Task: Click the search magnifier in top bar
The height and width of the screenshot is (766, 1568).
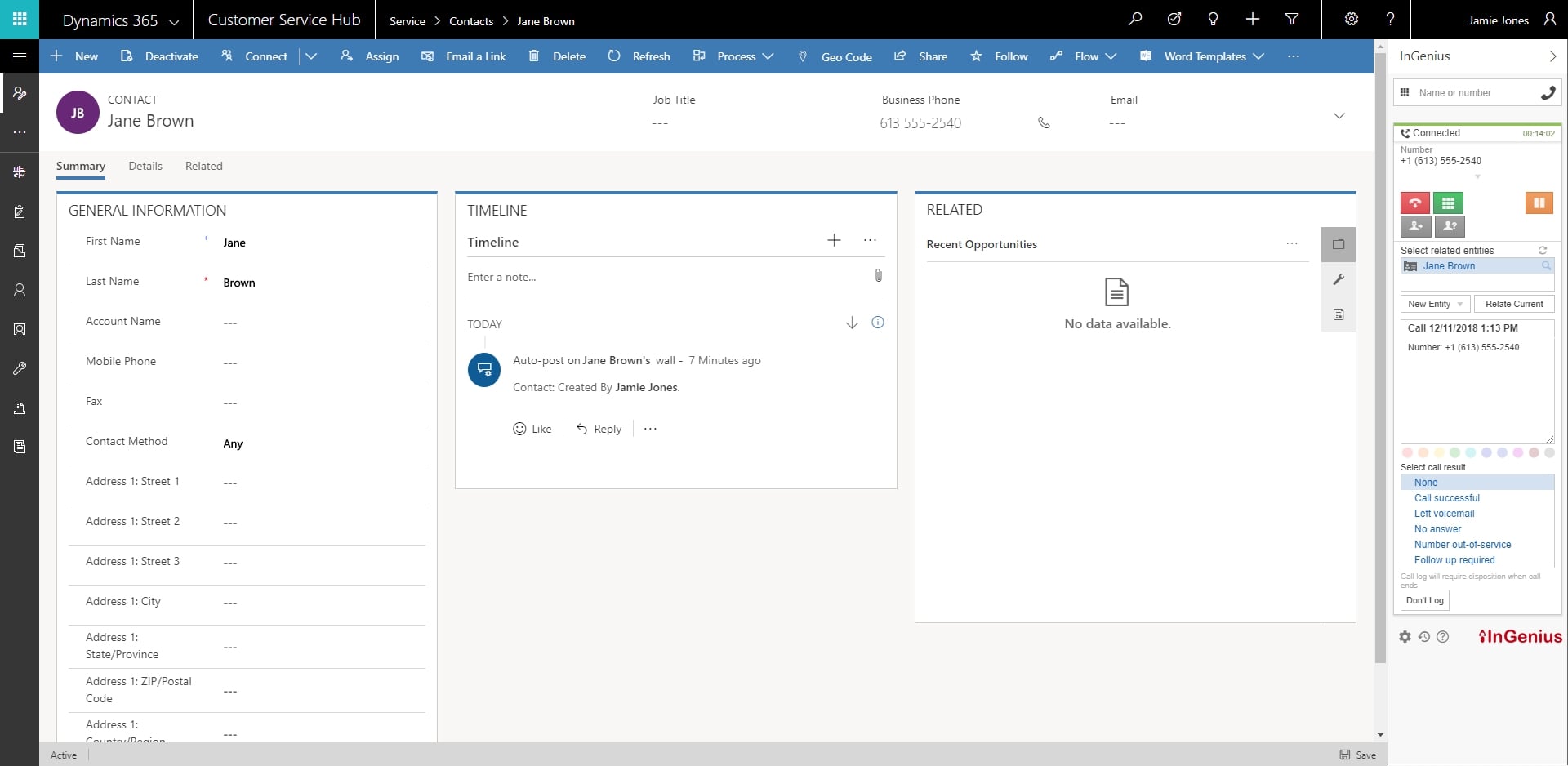Action: pyautogui.click(x=1135, y=19)
